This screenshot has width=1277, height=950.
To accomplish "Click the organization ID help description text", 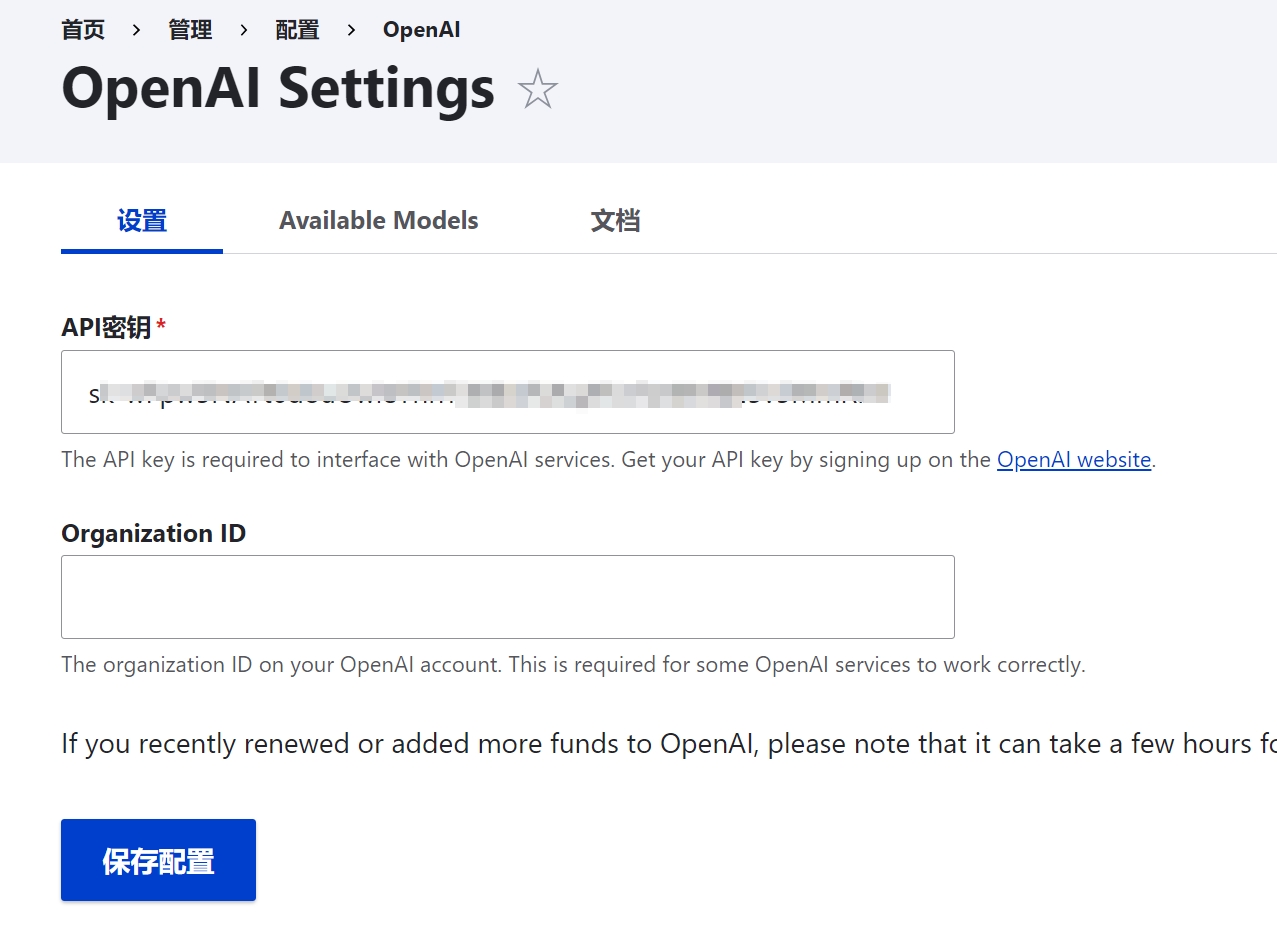I will tap(573, 665).
